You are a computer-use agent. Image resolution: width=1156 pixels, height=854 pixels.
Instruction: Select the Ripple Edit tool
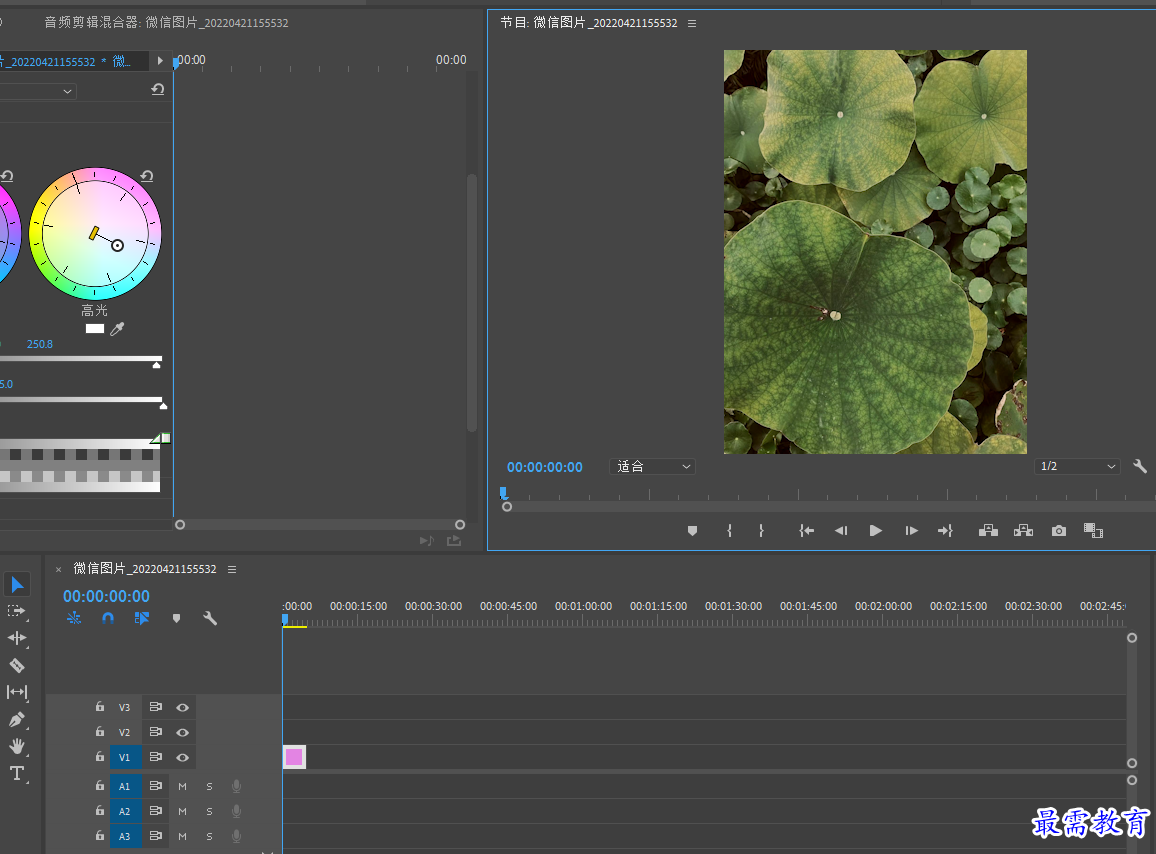click(x=17, y=638)
